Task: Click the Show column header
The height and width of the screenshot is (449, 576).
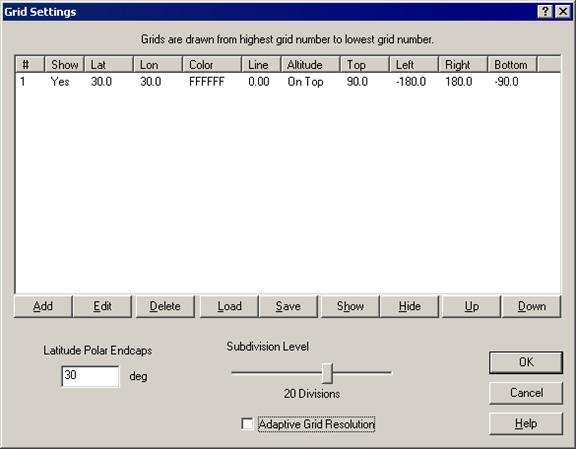Action: (64, 65)
